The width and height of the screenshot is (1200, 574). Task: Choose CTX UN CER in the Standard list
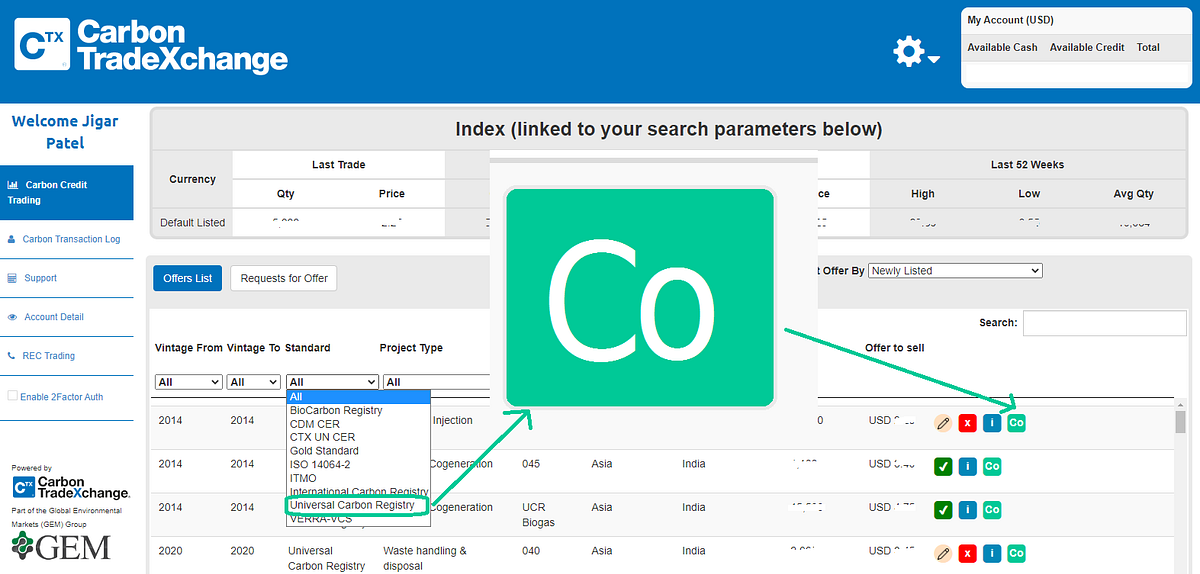tap(358, 437)
